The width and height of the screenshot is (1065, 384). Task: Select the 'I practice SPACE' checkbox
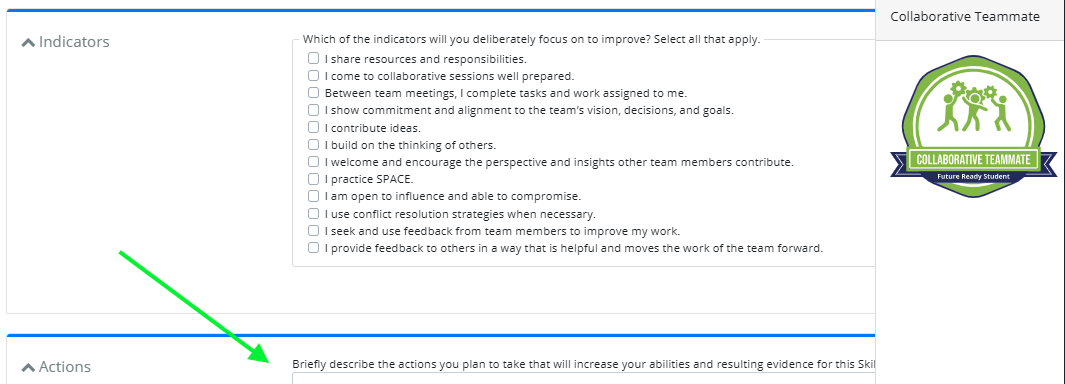pyautogui.click(x=313, y=179)
